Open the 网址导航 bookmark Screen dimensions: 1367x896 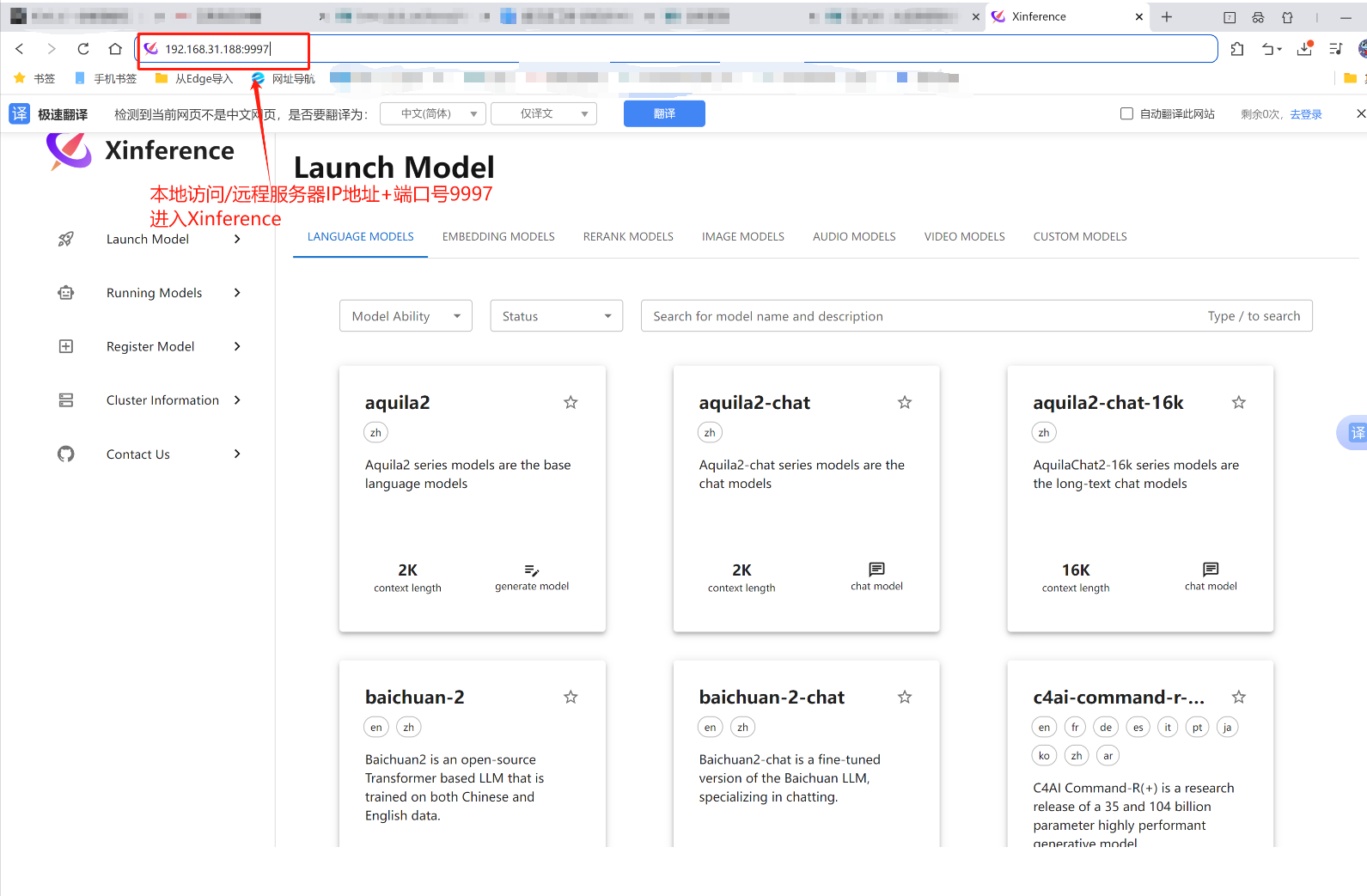click(284, 78)
